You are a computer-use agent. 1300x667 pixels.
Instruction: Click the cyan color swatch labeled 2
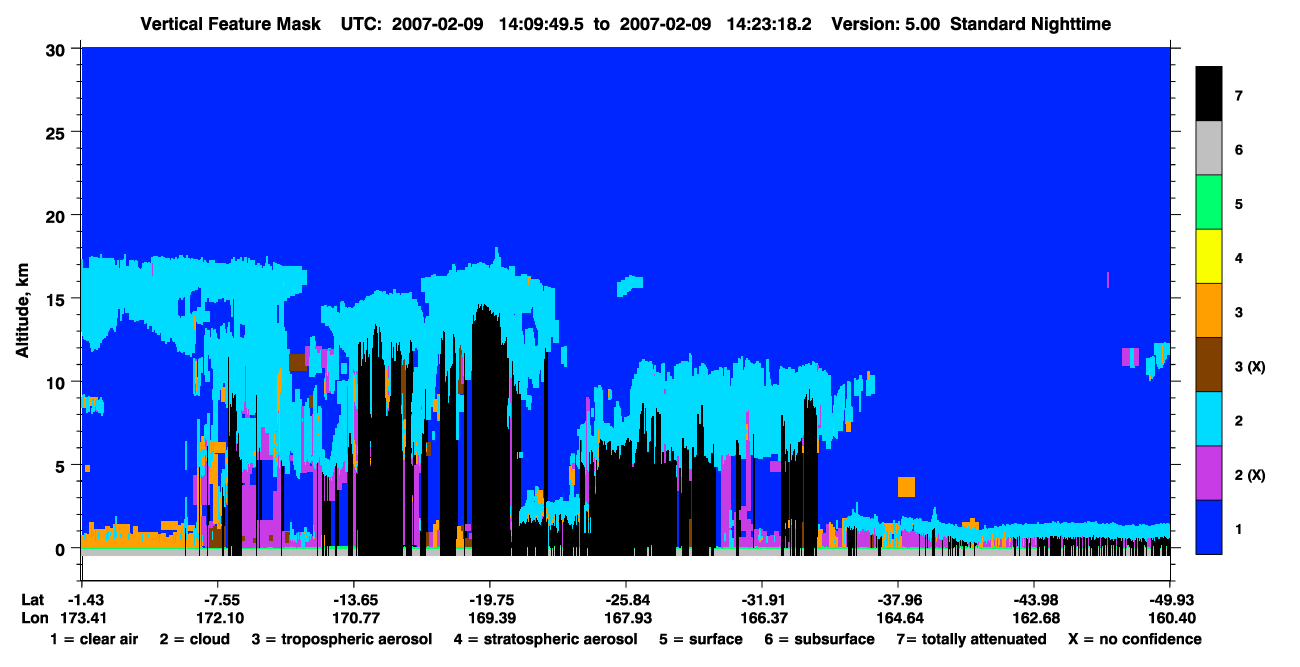click(1209, 419)
